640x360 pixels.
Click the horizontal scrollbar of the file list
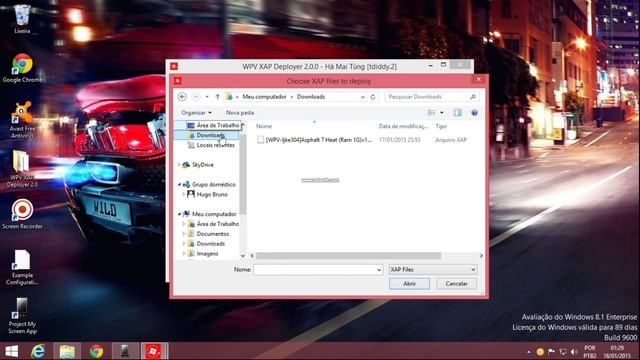(349, 256)
